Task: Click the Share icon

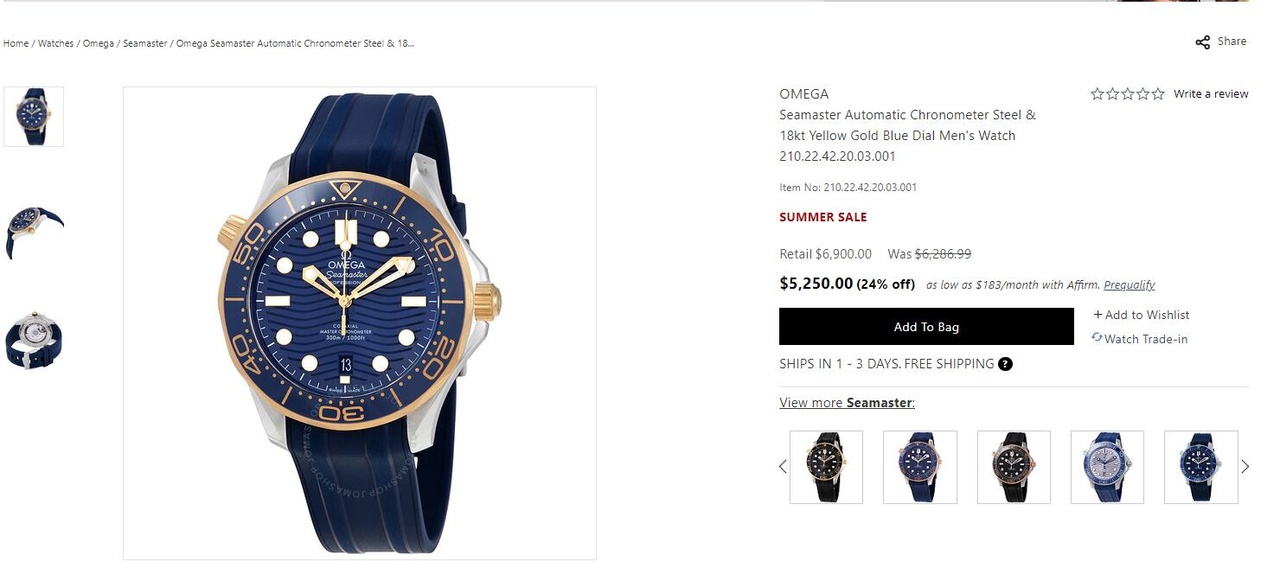Action: click(x=1202, y=42)
